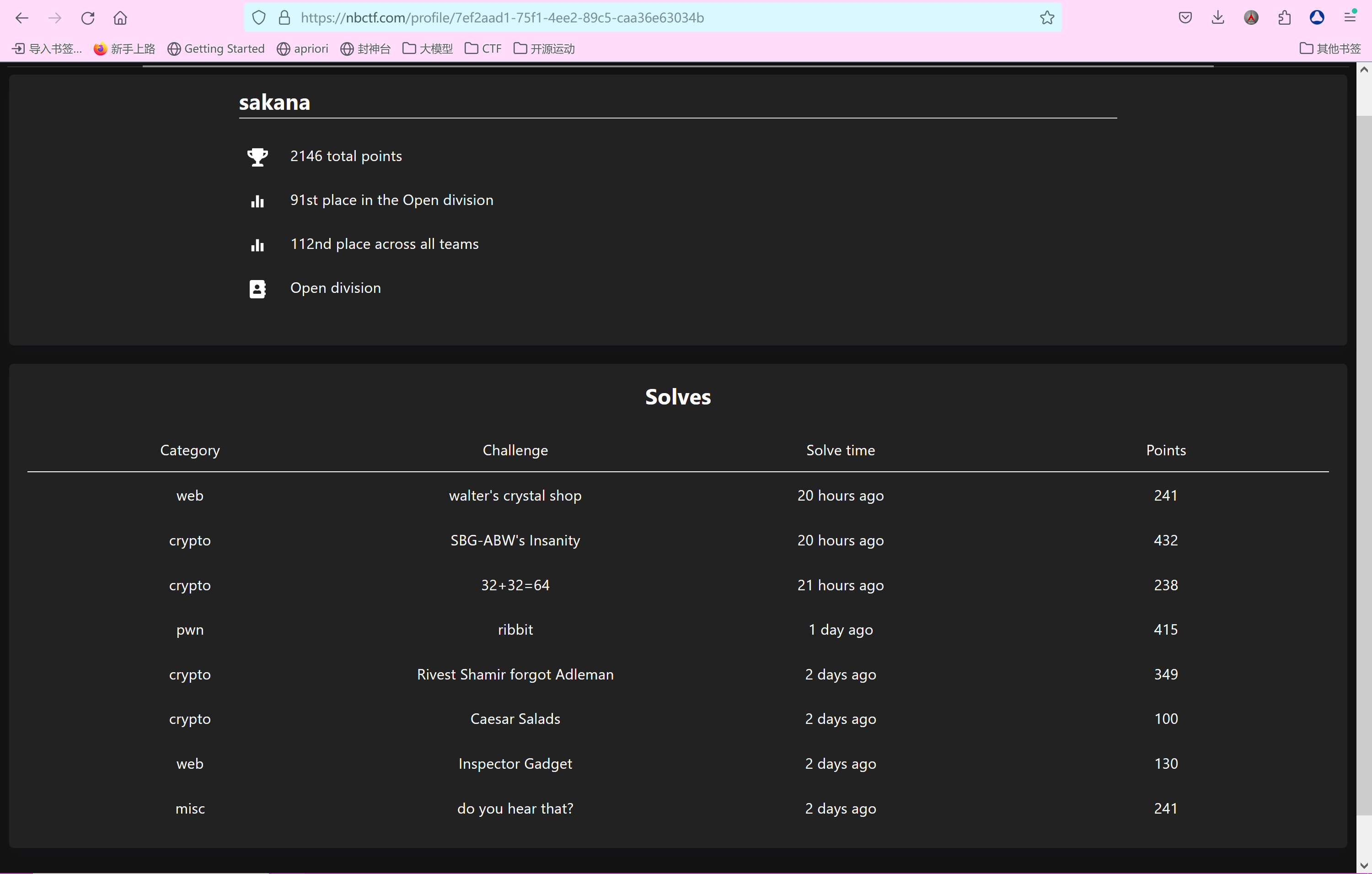Bookmark this page with the star icon

(1047, 18)
